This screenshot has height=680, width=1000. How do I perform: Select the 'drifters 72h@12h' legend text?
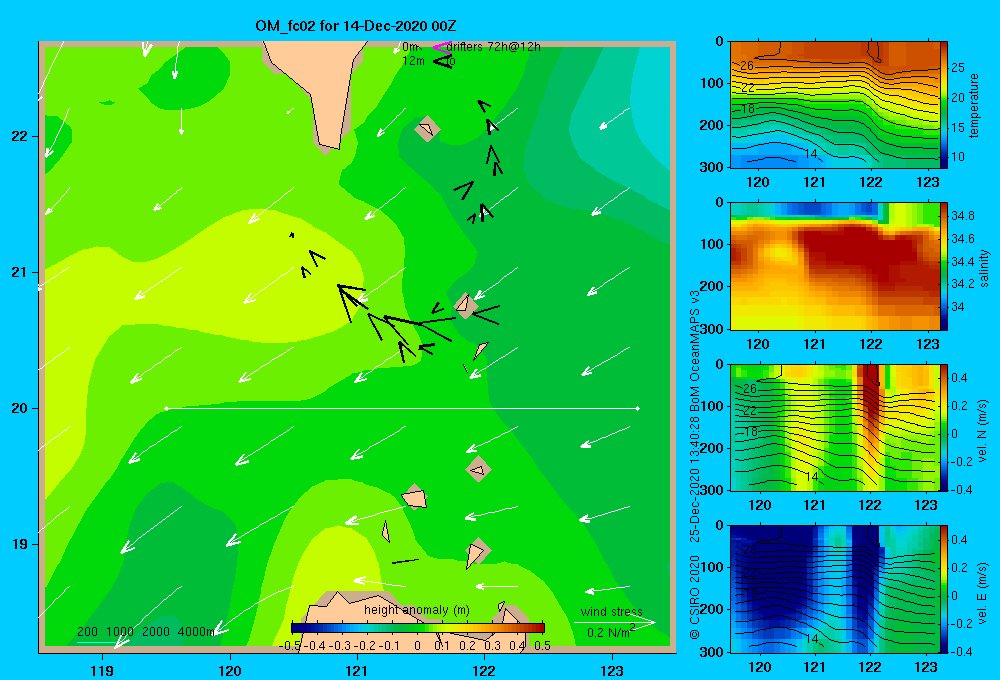494,47
